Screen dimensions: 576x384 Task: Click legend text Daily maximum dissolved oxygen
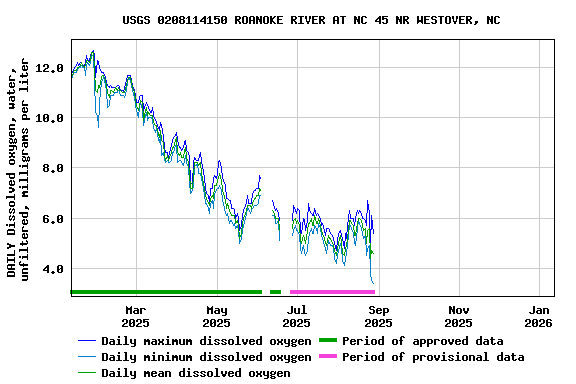pyautogui.click(x=206, y=341)
